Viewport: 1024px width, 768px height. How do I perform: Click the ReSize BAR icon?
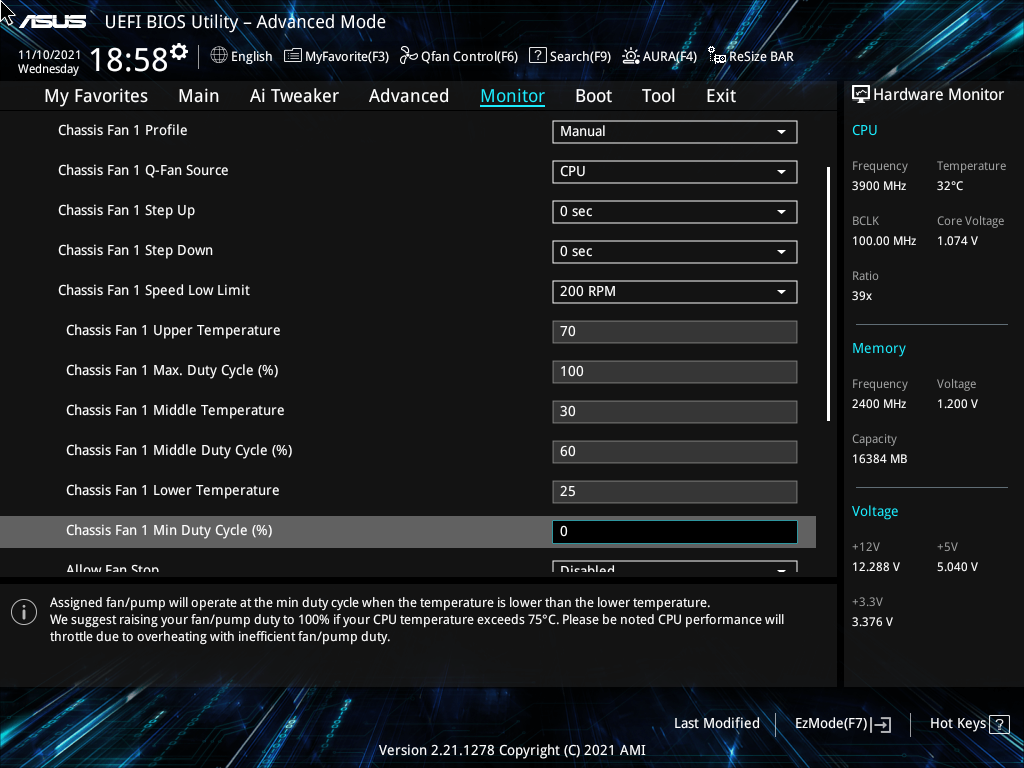pyautogui.click(x=716, y=56)
